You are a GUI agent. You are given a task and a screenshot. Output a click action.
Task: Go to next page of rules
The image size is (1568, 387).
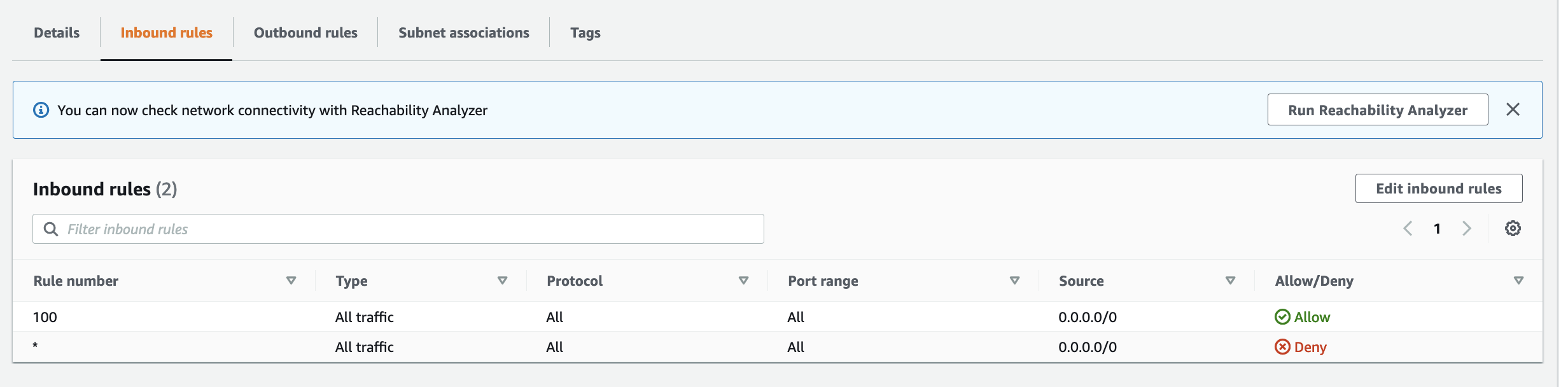tap(1467, 229)
